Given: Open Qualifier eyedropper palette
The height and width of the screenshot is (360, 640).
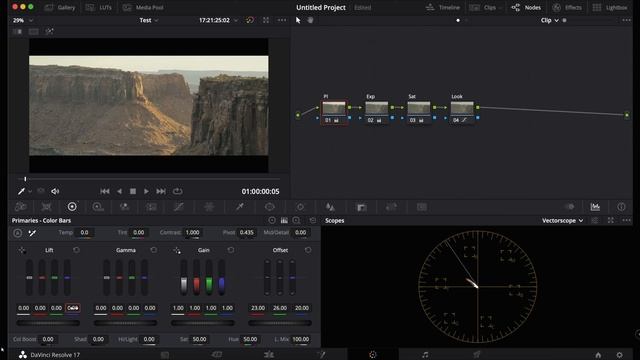Looking at the screenshot, I should 240,207.
